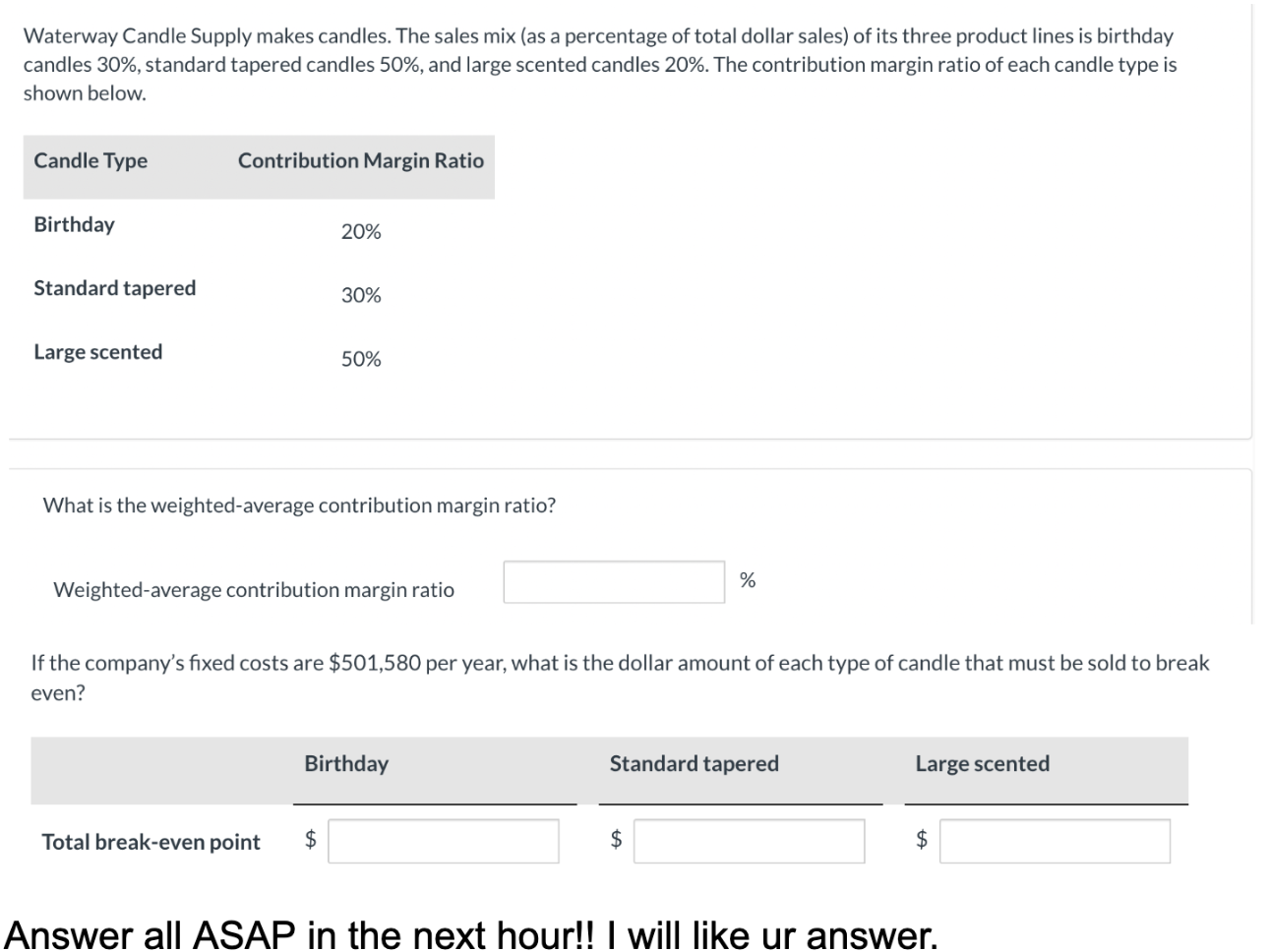Click the dollar sign before the Birthday input

click(x=311, y=839)
